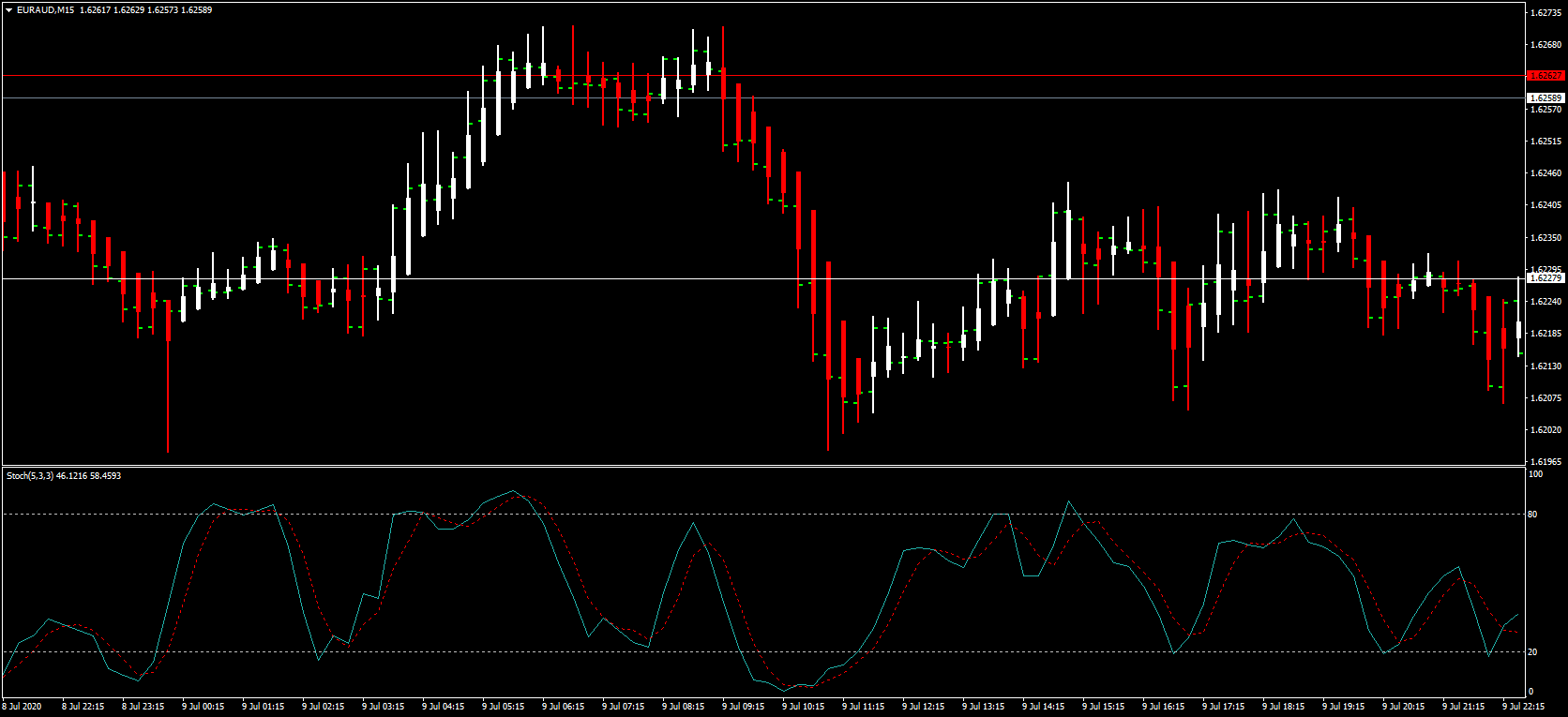This screenshot has width=1568, height=717.
Task: Click the stochastic 100 scale label
Action: [x=1535, y=474]
